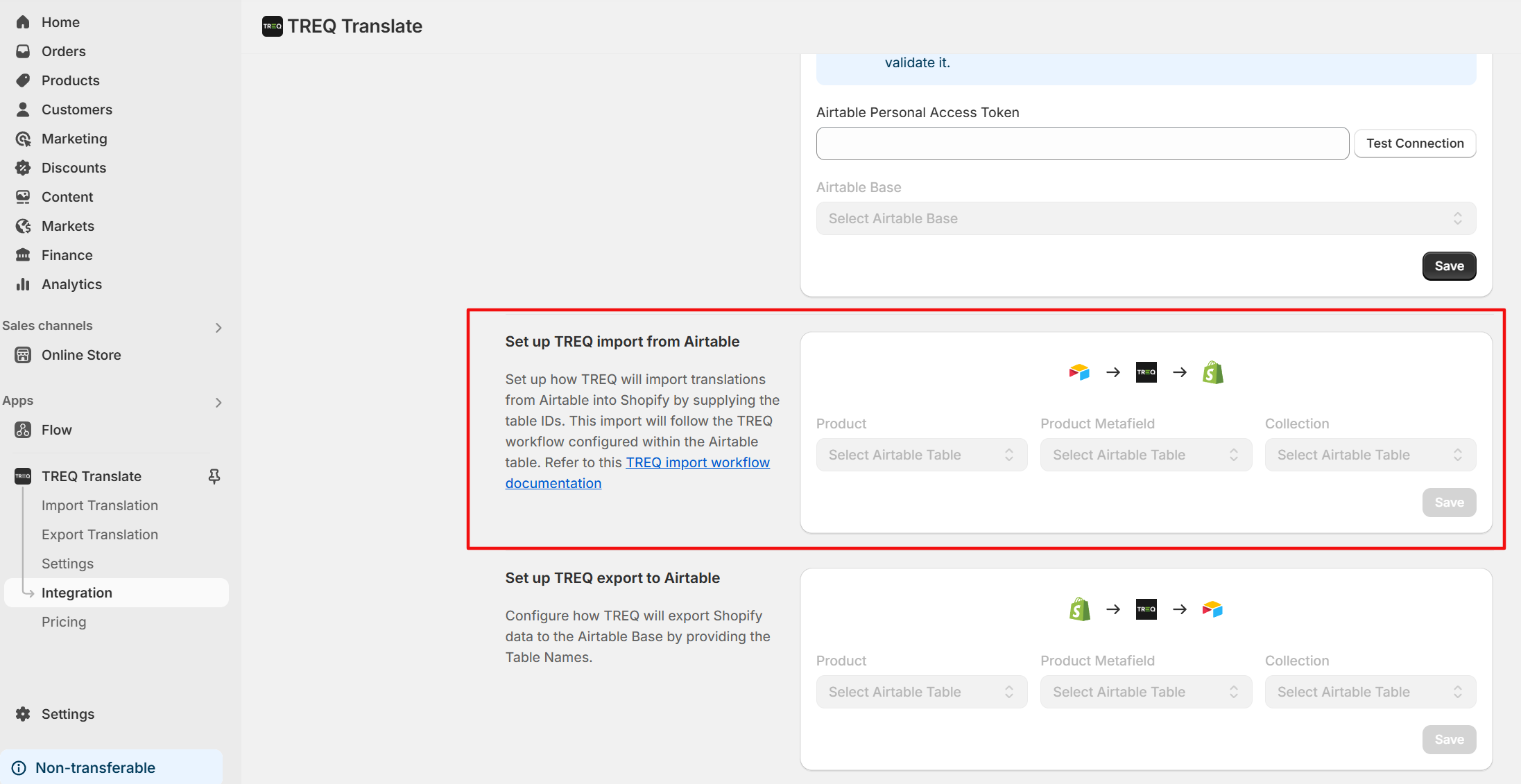Open Customers in the sidebar
1521x784 pixels.
[77, 110]
